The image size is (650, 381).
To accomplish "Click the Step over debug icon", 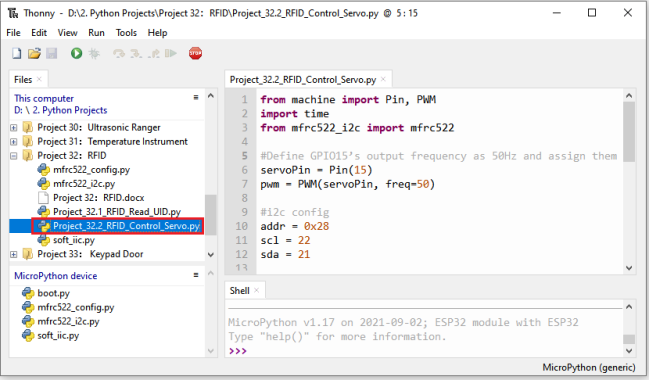I will click(x=119, y=53).
